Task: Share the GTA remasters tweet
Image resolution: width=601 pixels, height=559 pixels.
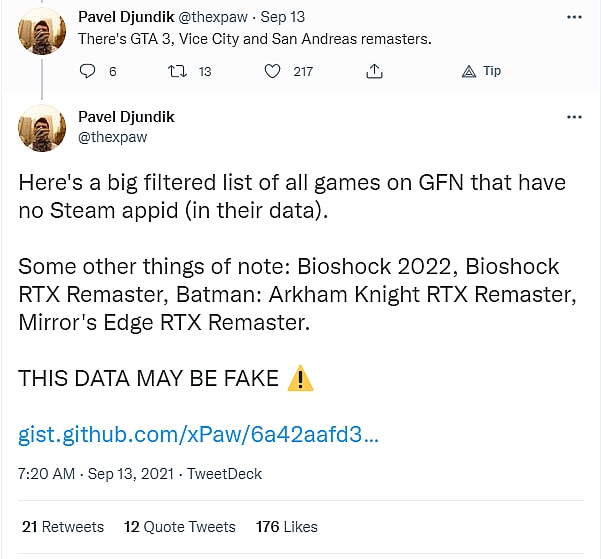Action: tap(374, 71)
